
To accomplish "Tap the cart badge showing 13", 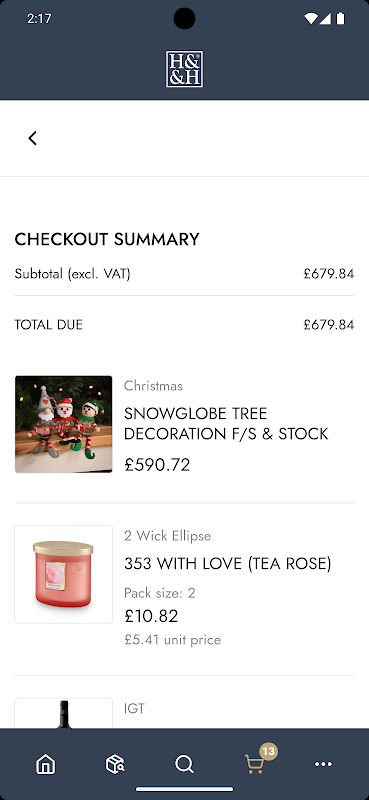I will pos(268,751).
